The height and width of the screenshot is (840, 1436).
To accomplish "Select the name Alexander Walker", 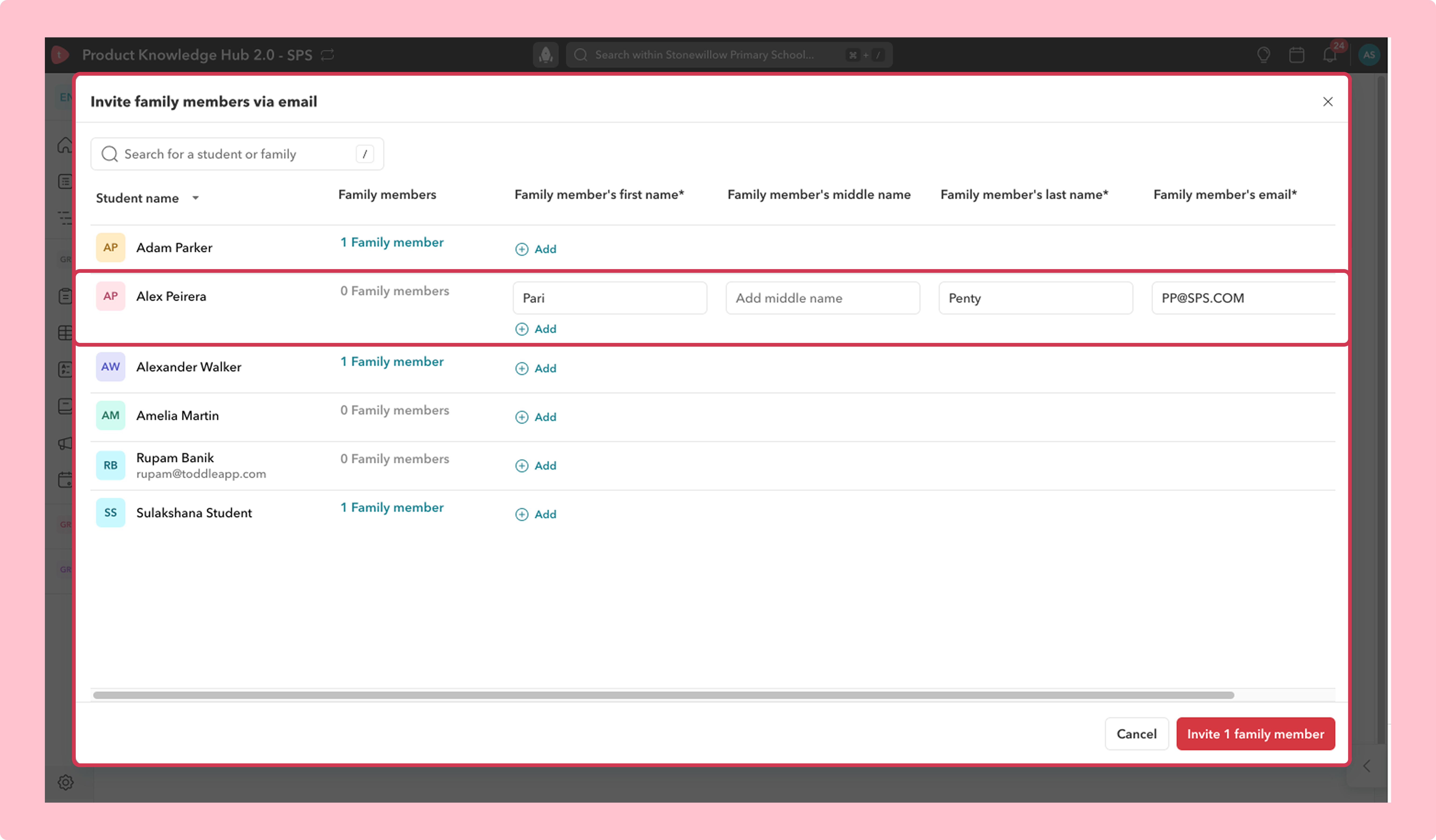I will (189, 367).
